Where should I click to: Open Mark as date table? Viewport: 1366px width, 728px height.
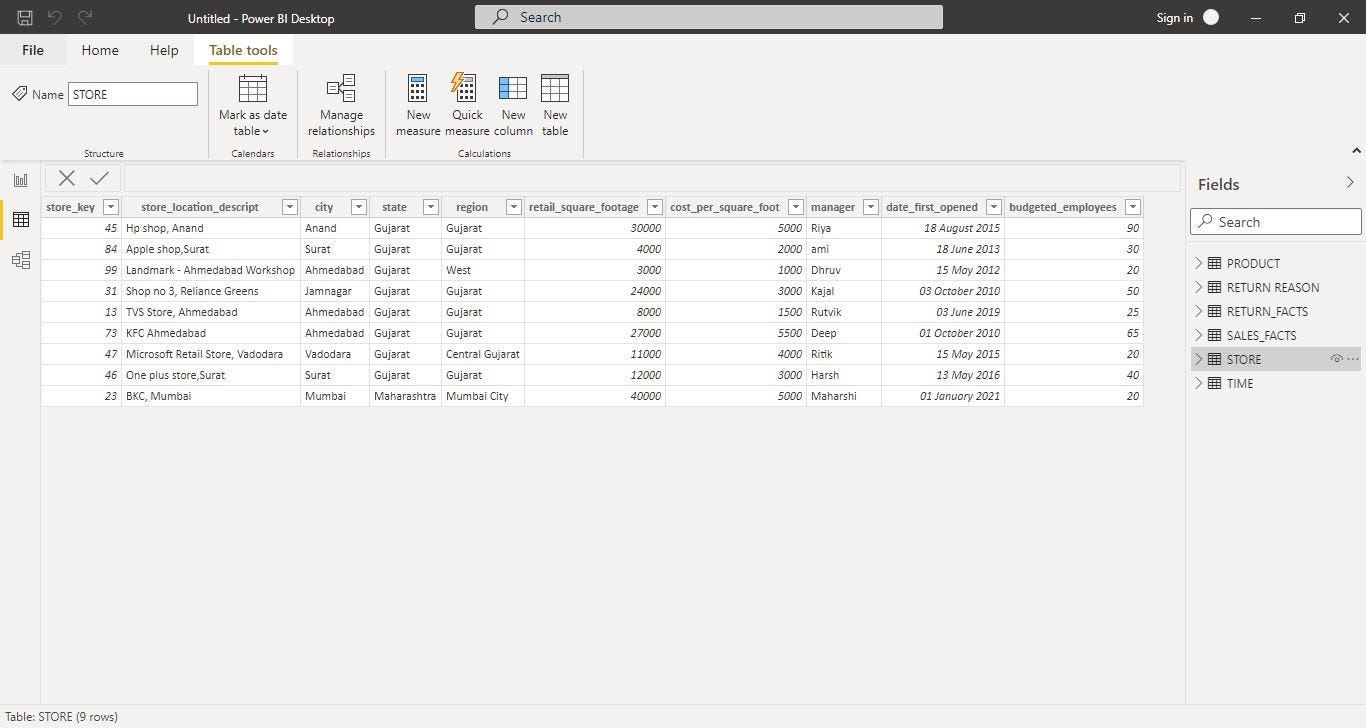point(253,106)
